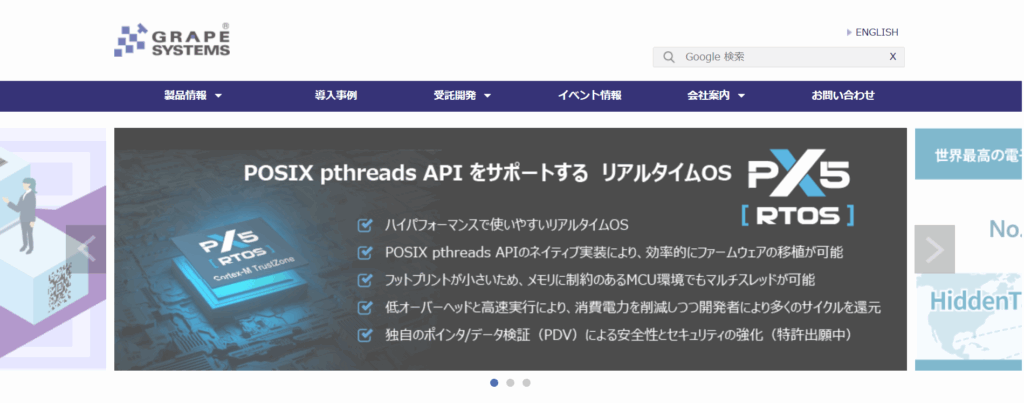Switch language via ENGLISH link
This screenshot has height=403, width=1024.
point(876,32)
